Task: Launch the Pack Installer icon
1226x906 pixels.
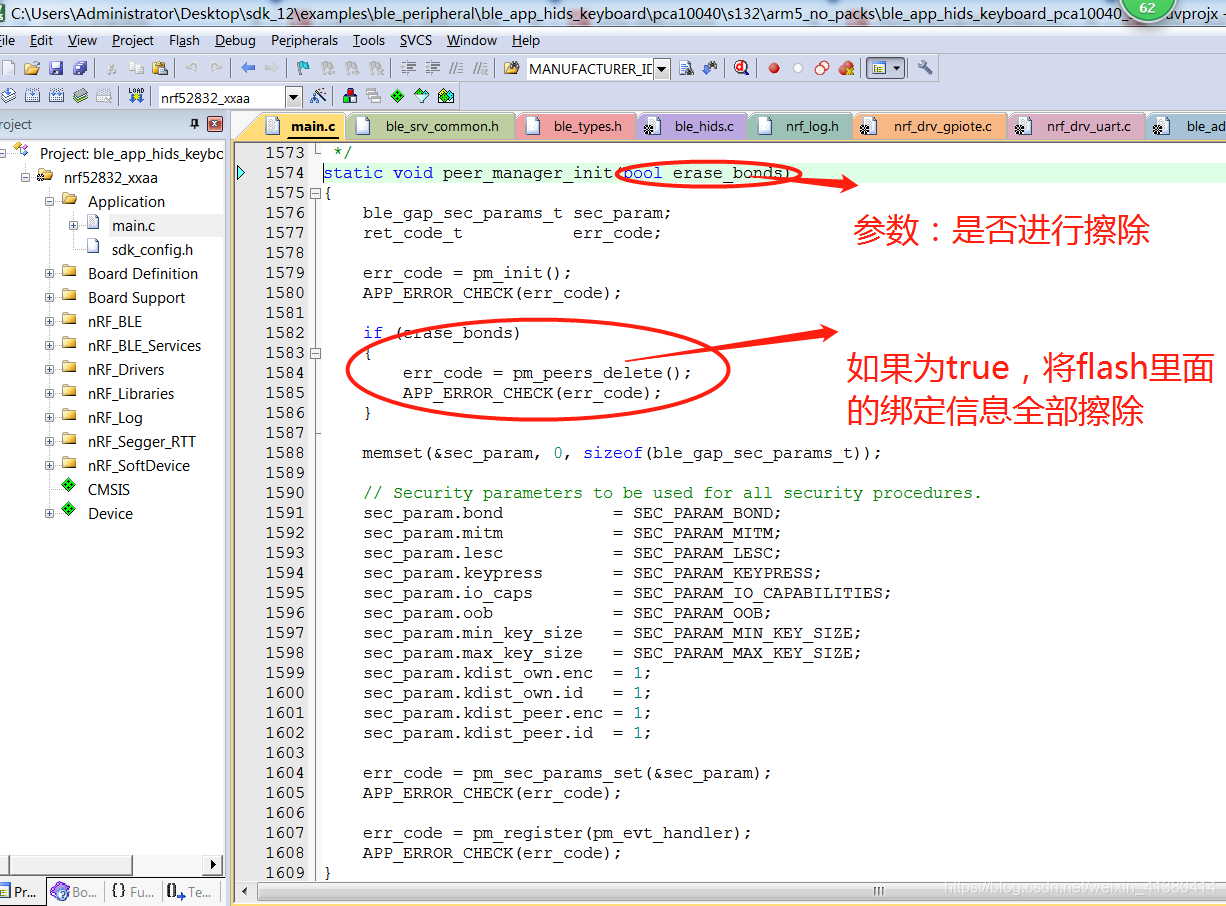Action: [x=446, y=96]
